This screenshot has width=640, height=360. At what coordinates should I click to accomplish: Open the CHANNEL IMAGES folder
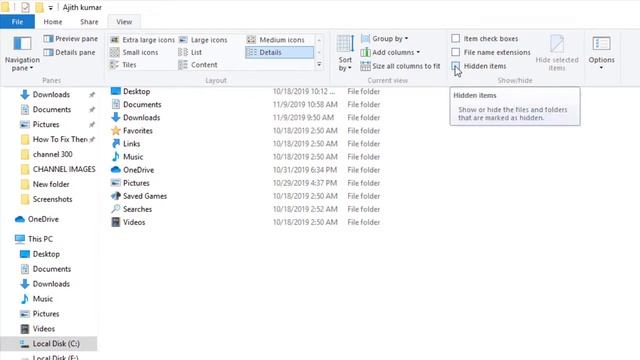pyautogui.click(x=64, y=169)
